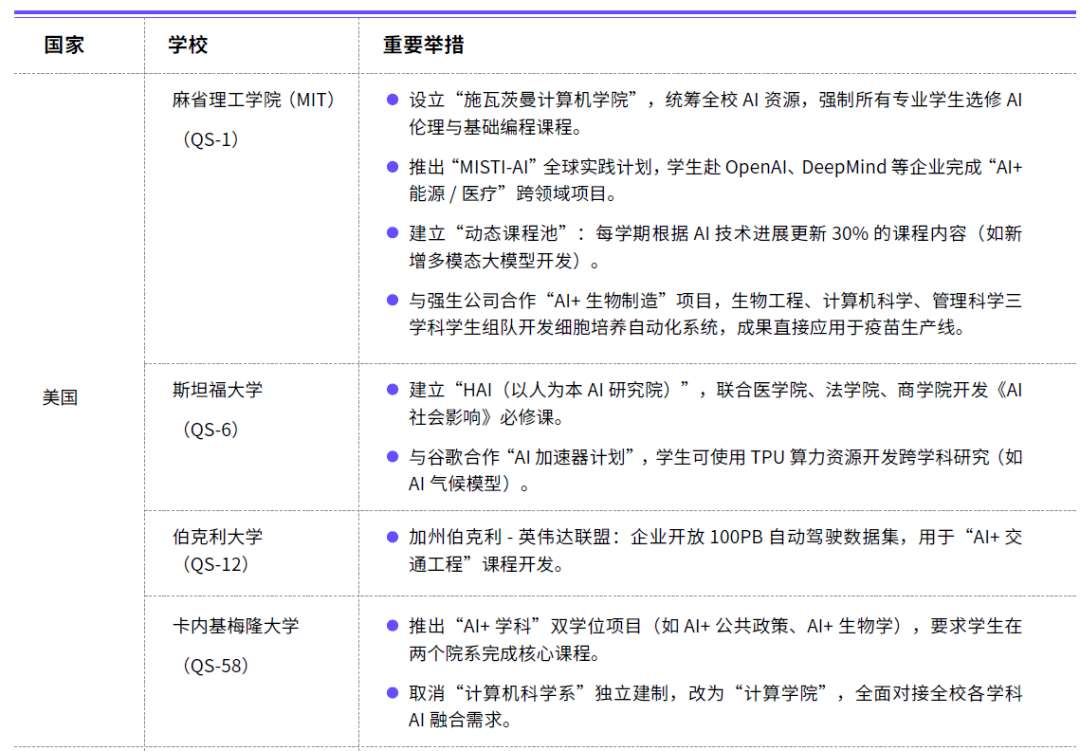
Task: Click the bullet dot before 取消“计算机科学系”
Action: click(392, 693)
